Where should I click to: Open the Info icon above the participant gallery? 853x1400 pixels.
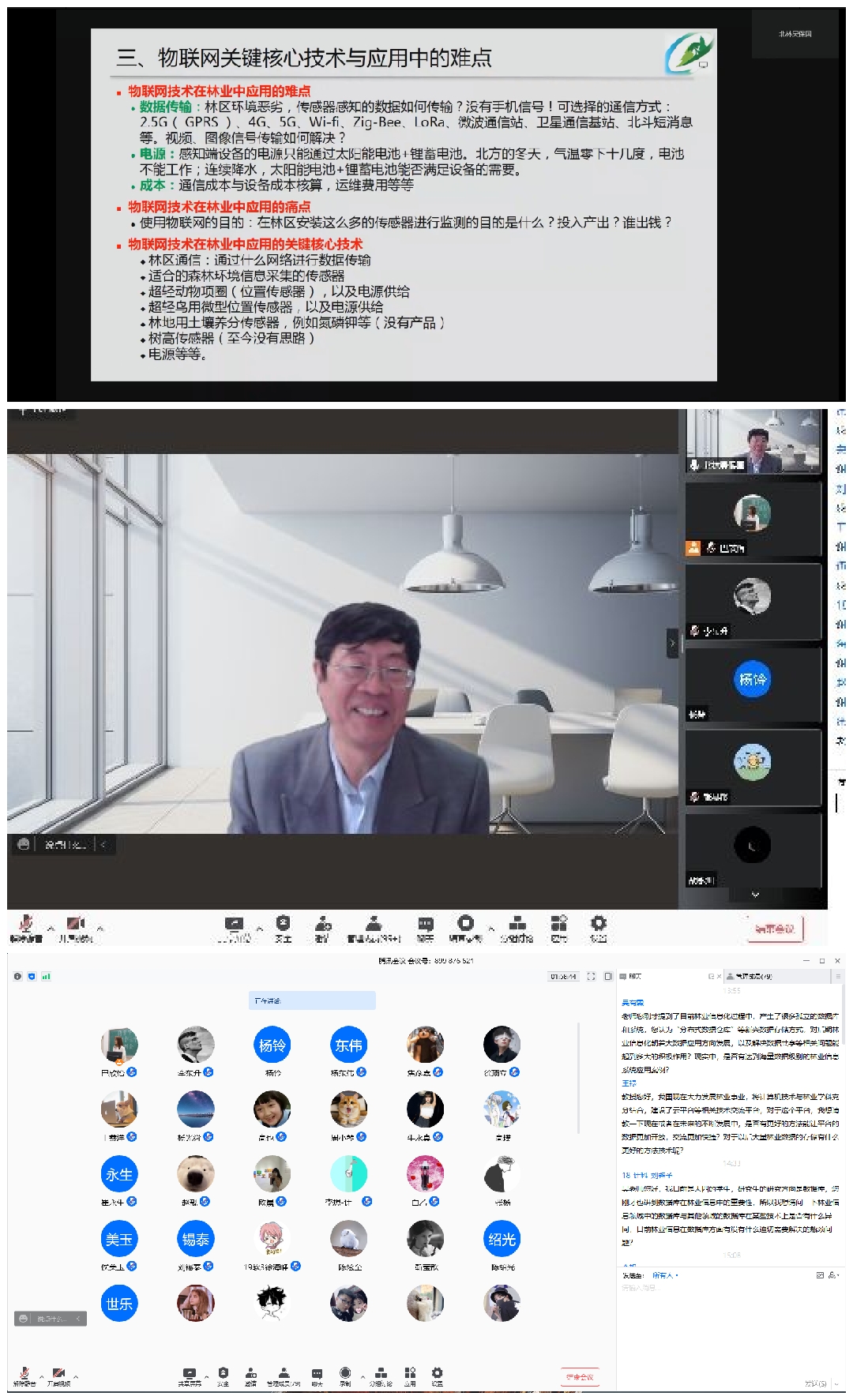[x=17, y=976]
